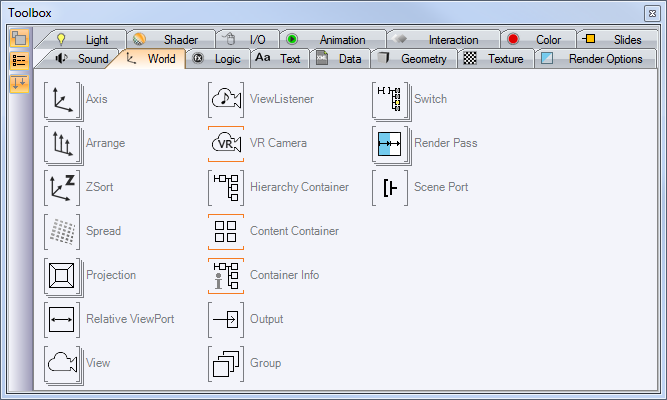Select the Switch node icon

390,100
